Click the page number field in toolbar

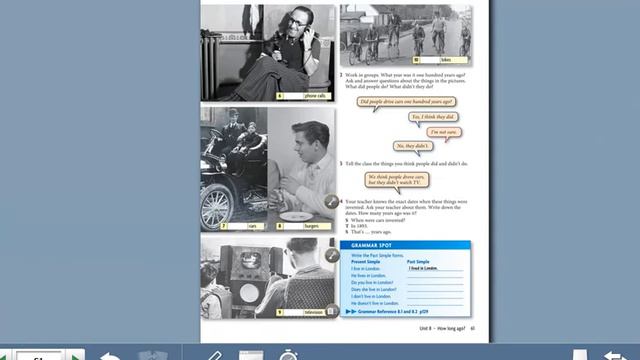39,356
